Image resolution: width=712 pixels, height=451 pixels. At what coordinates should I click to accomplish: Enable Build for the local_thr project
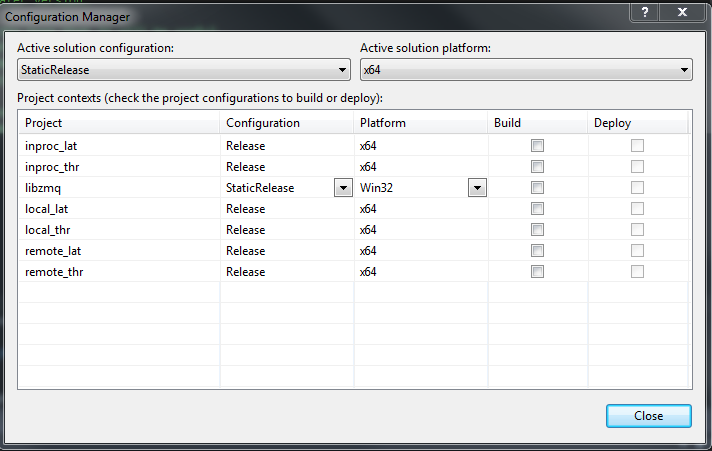click(537, 230)
